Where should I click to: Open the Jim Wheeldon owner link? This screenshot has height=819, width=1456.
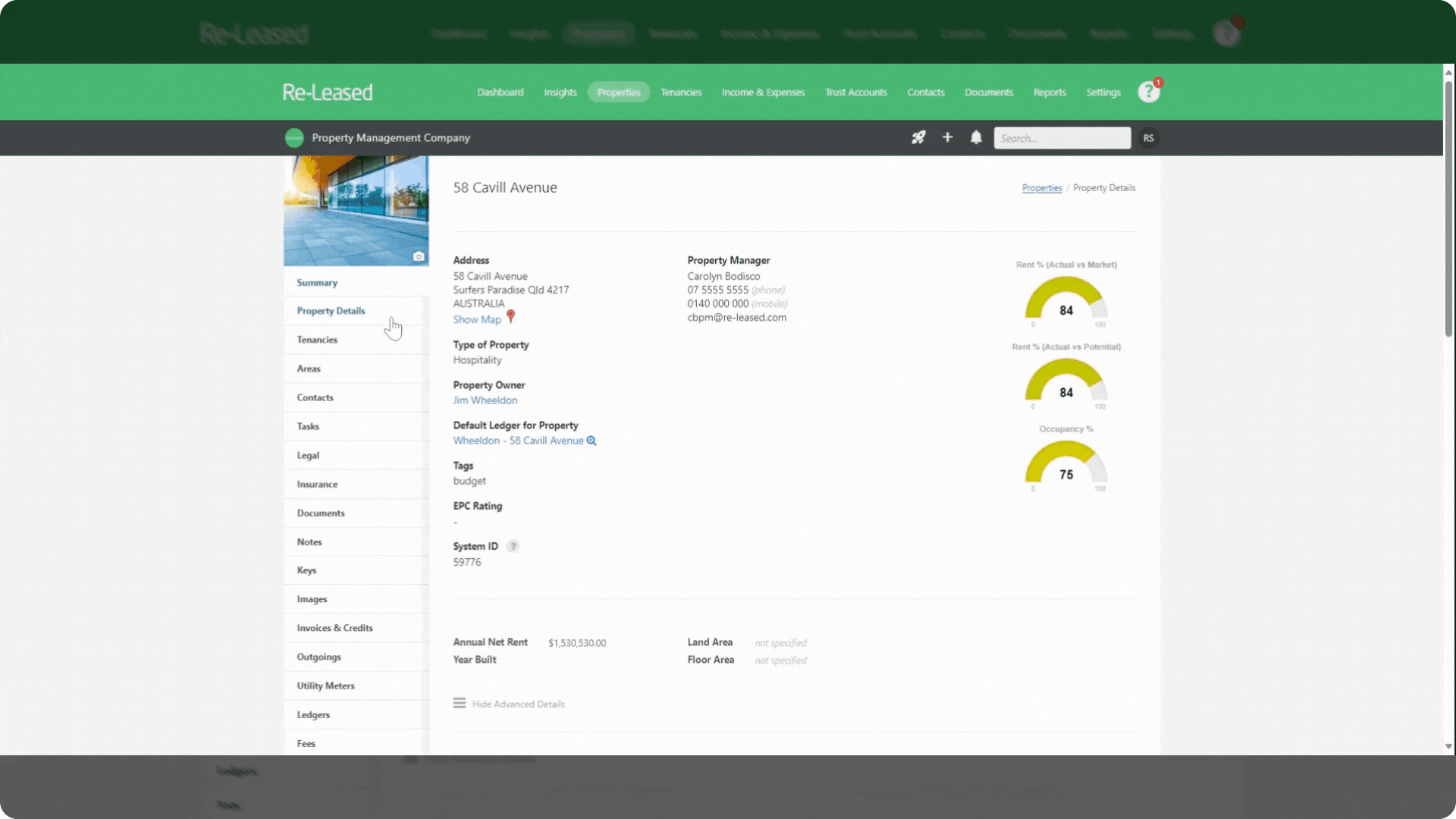[x=485, y=400]
